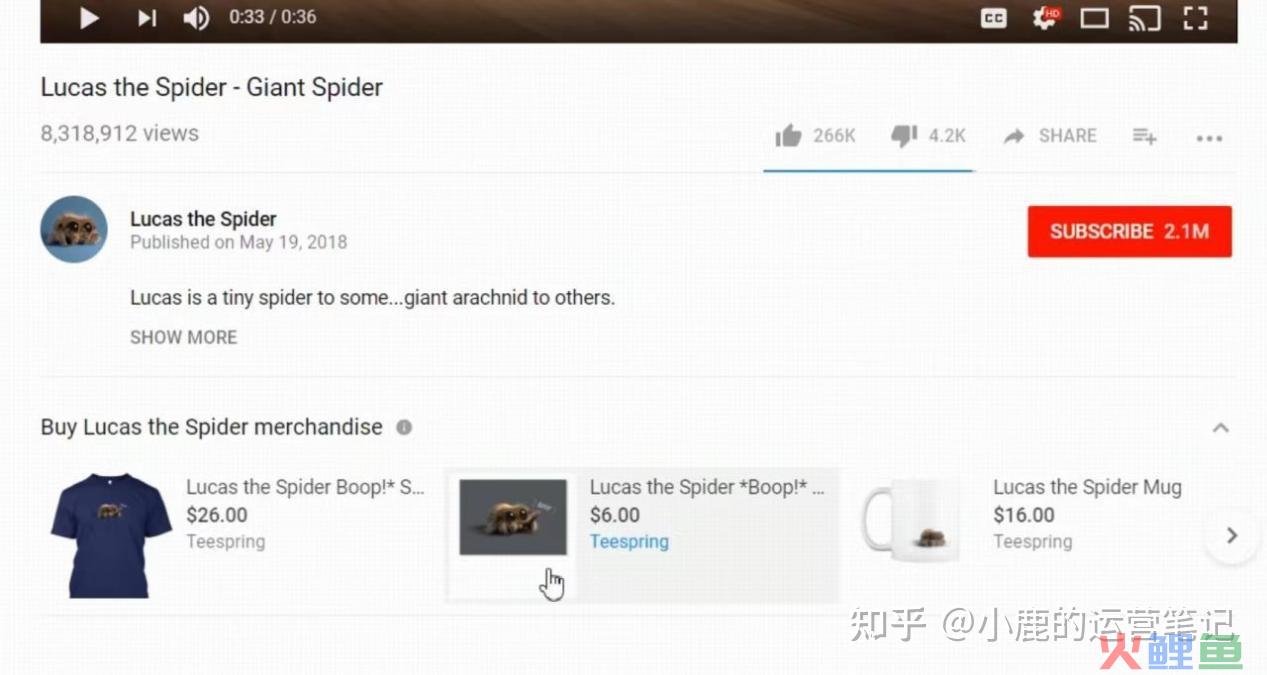Switch to theater mode
Viewport: 1267px width, 675px height.
pyautogui.click(x=1094, y=18)
